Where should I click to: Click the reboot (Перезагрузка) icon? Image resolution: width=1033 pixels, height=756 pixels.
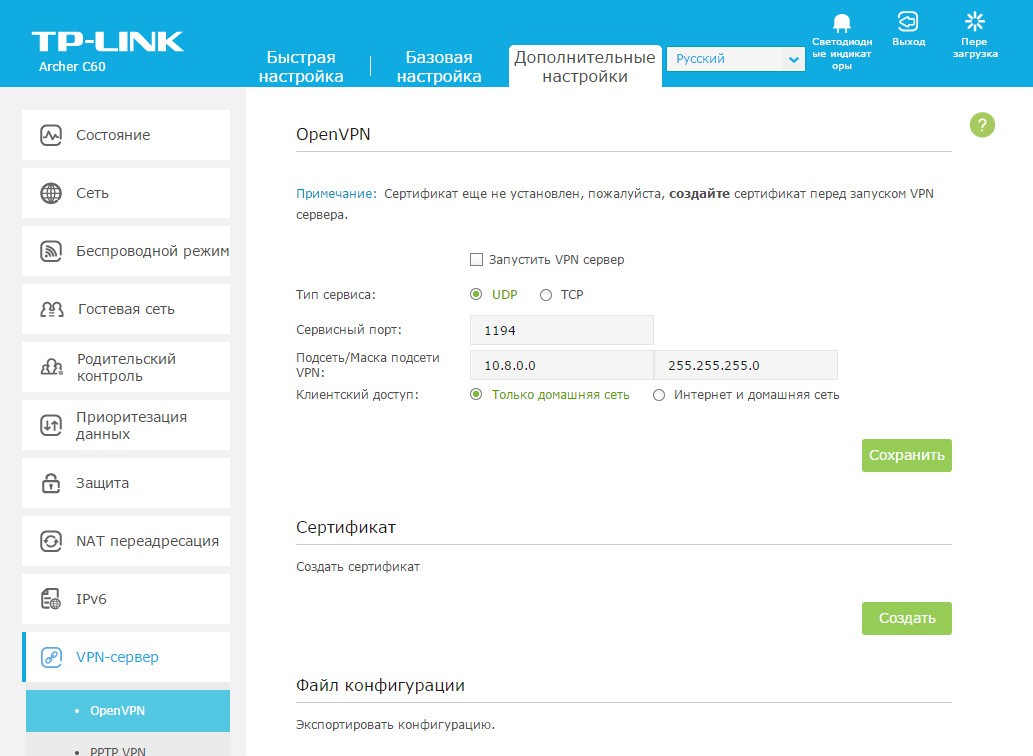(974, 22)
